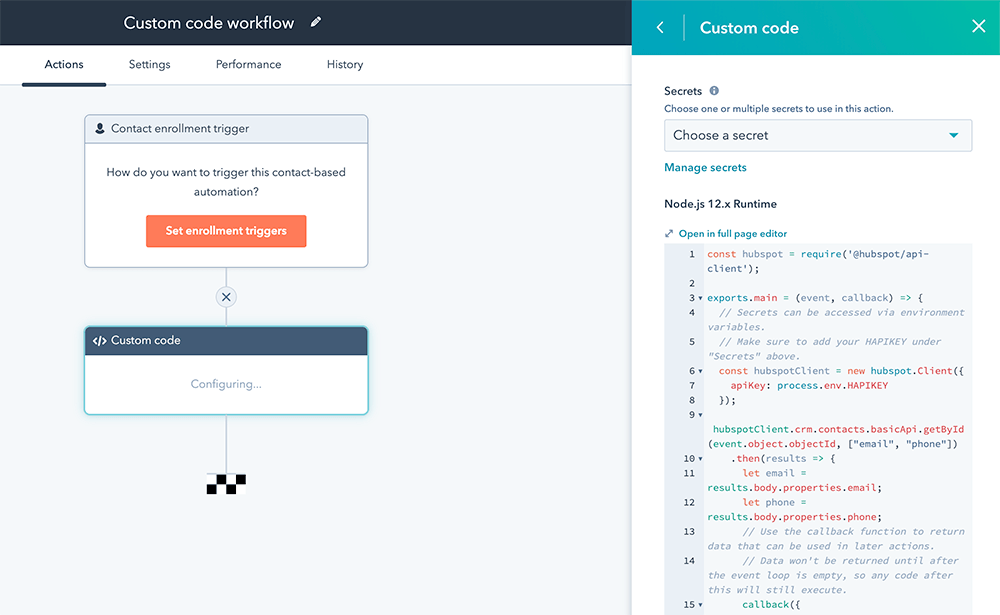
Task: Collapse code fold arrow on line 6
Action: pyautogui.click(x=700, y=371)
